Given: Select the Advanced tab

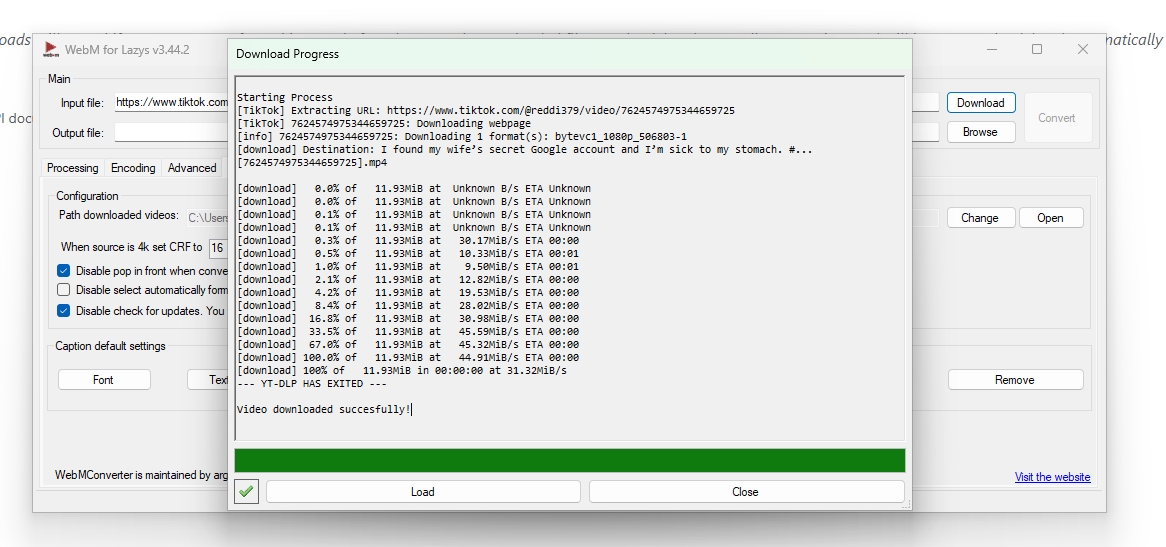Looking at the screenshot, I should [192, 168].
